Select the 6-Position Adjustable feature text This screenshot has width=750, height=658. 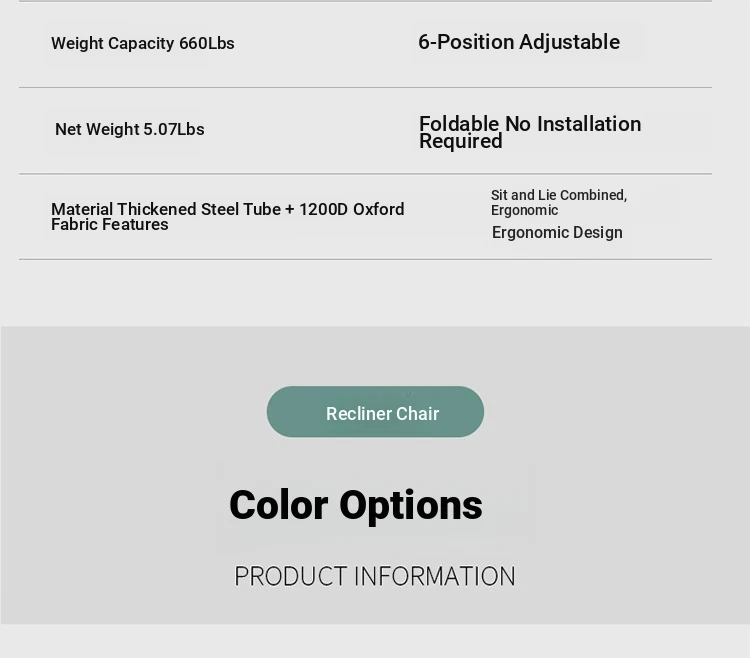pyautogui.click(x=519, y=42)
